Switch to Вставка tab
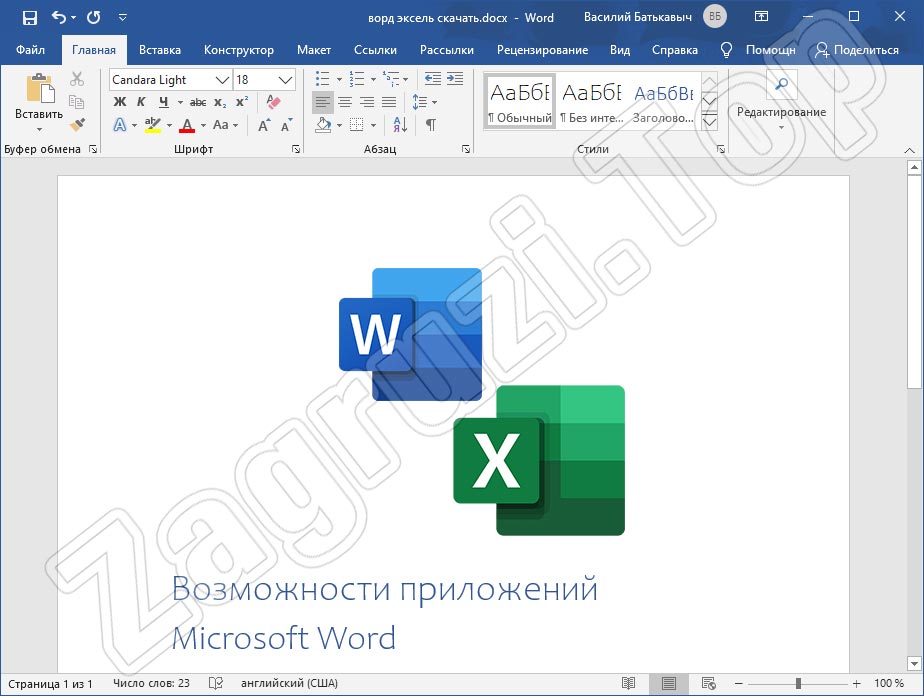This screenshot has width=924, height=696. click(160, 50)
